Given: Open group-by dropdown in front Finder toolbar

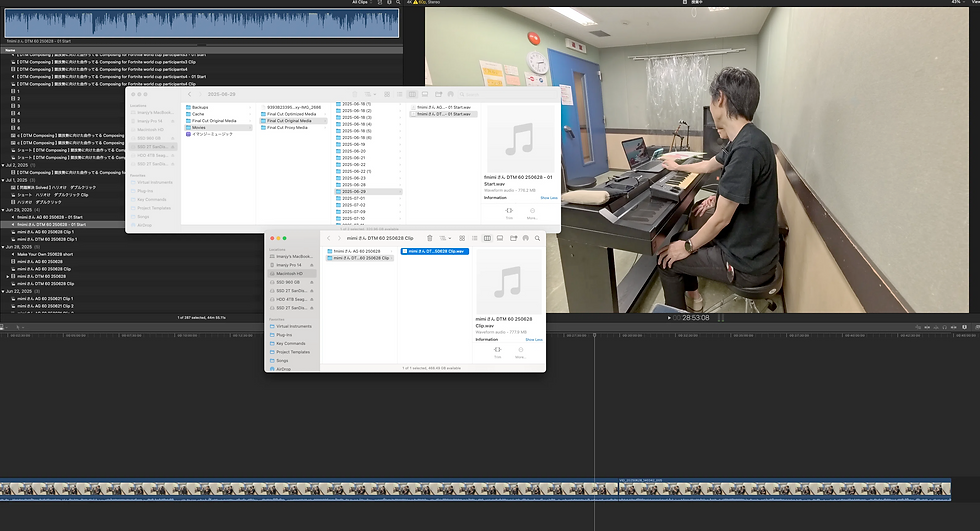Looking at the screenshot, I should 445,238.
